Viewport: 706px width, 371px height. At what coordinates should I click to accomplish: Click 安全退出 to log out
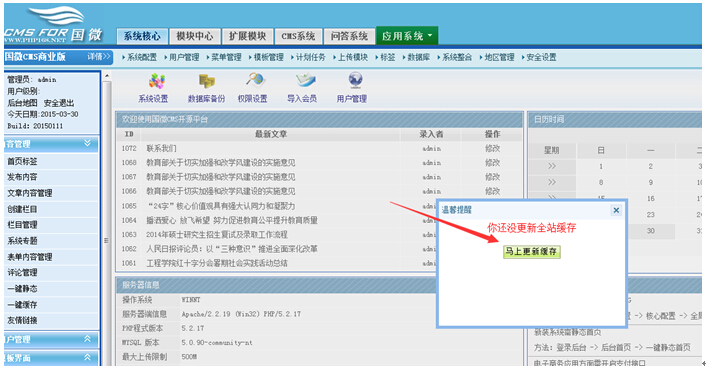59,103
